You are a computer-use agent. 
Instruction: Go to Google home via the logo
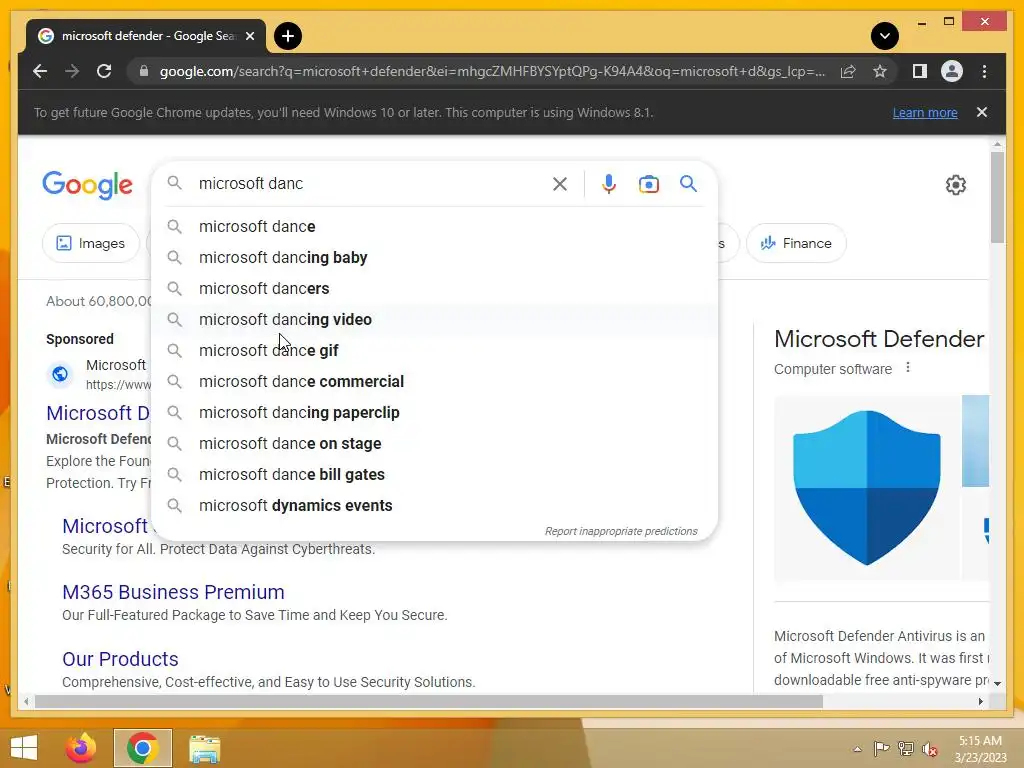88,185
